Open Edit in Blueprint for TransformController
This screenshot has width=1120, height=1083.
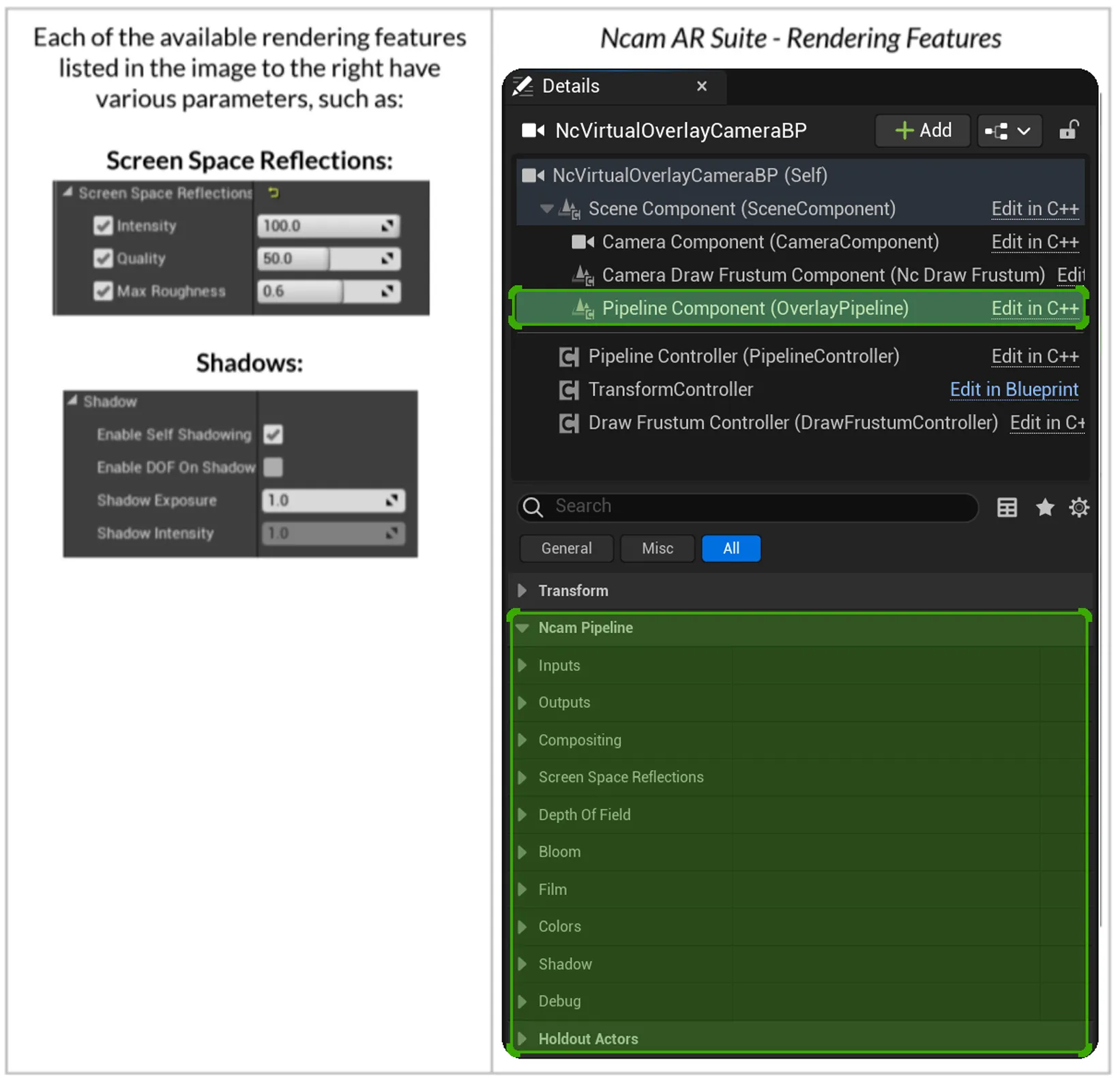pyautogui.click(x=1014, y=389)
